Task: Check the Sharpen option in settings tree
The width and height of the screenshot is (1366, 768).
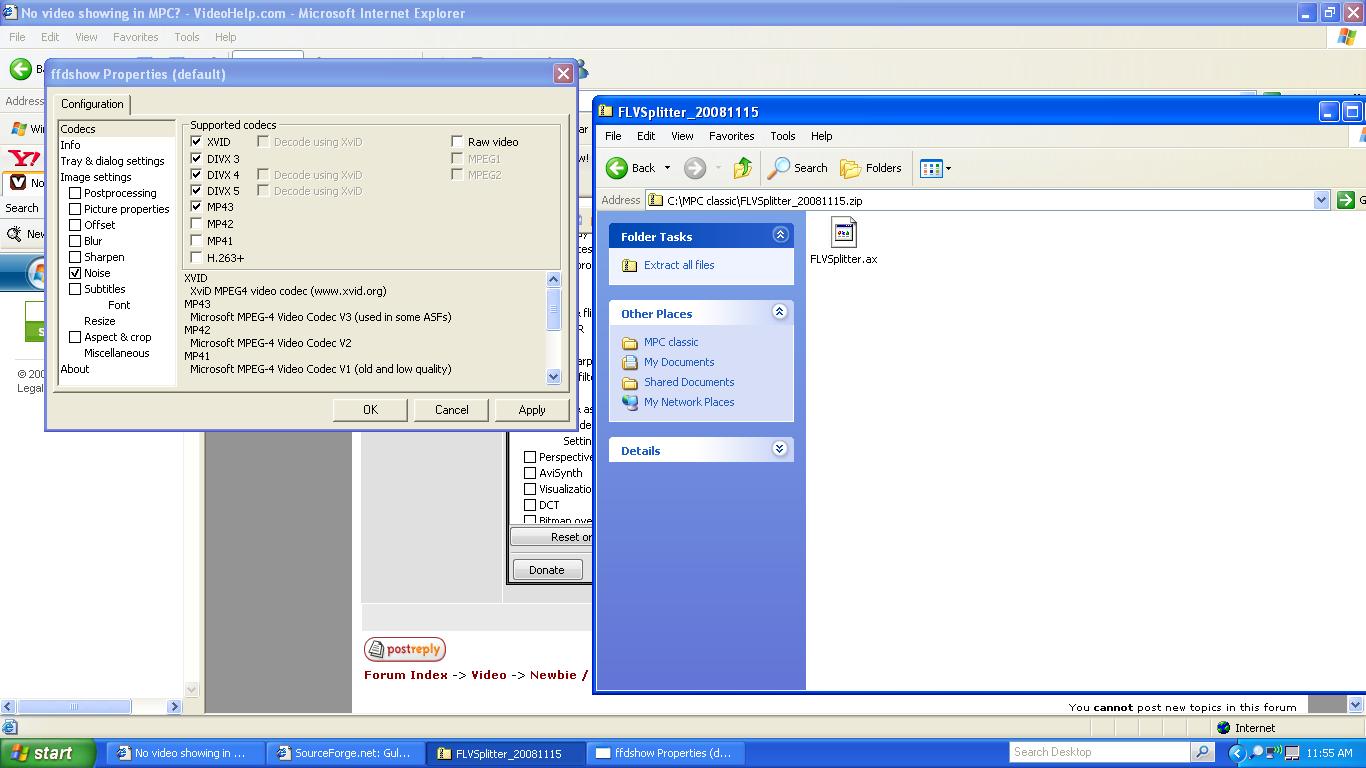Action: coord(75,257)
